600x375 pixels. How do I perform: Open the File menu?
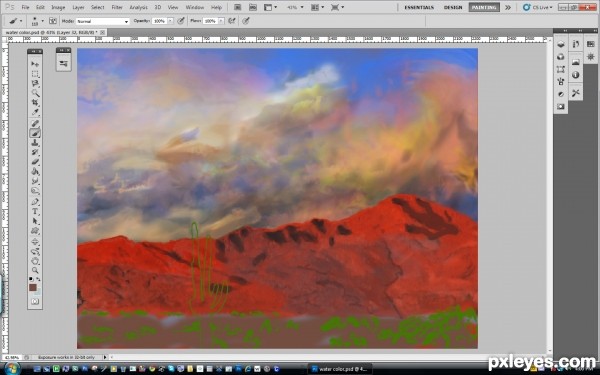[x=25, y=7]
